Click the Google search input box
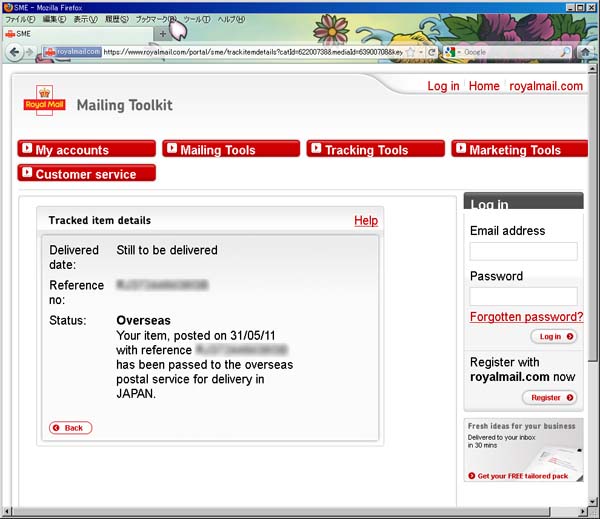This screenshot has width=600, height=519. (x=511, y=52)
